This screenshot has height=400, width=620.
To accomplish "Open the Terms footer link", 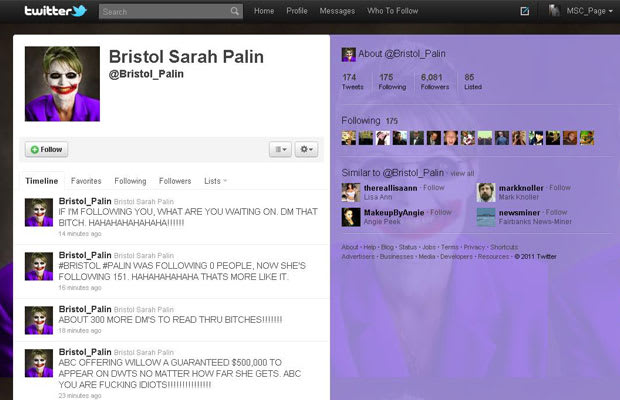I will point(450,247).
